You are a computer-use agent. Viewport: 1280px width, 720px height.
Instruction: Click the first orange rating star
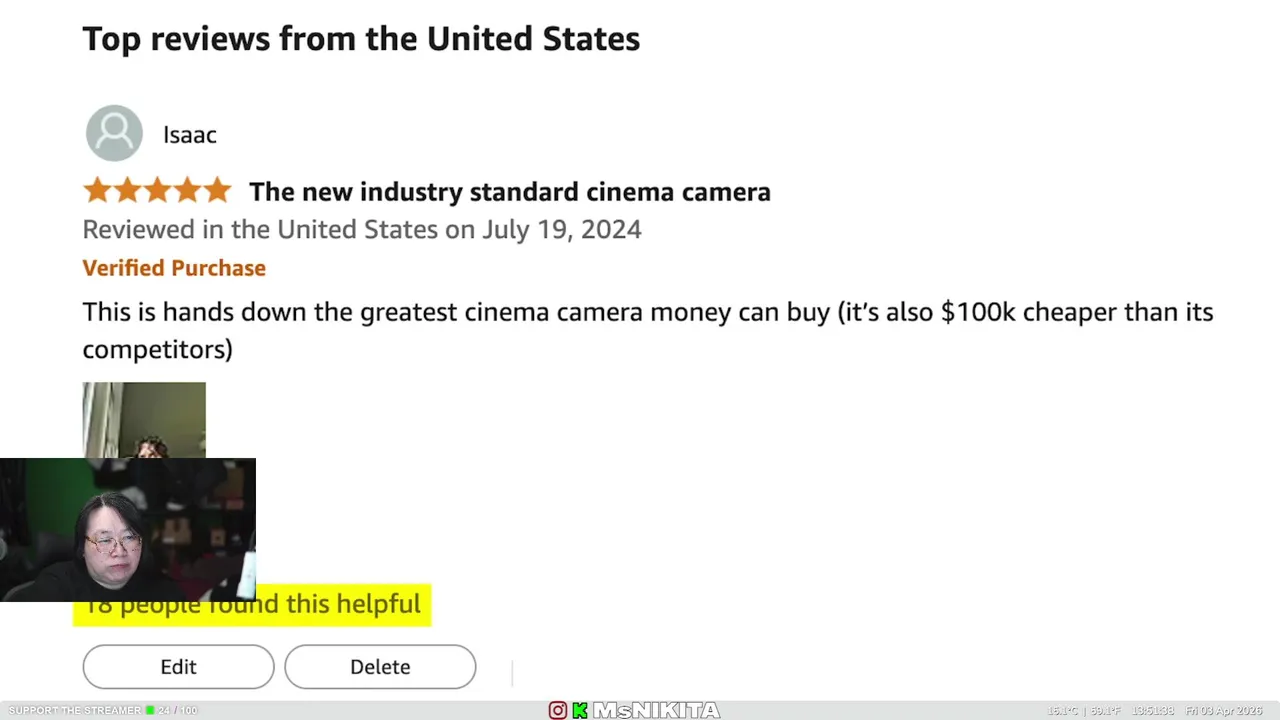point(97,191)
